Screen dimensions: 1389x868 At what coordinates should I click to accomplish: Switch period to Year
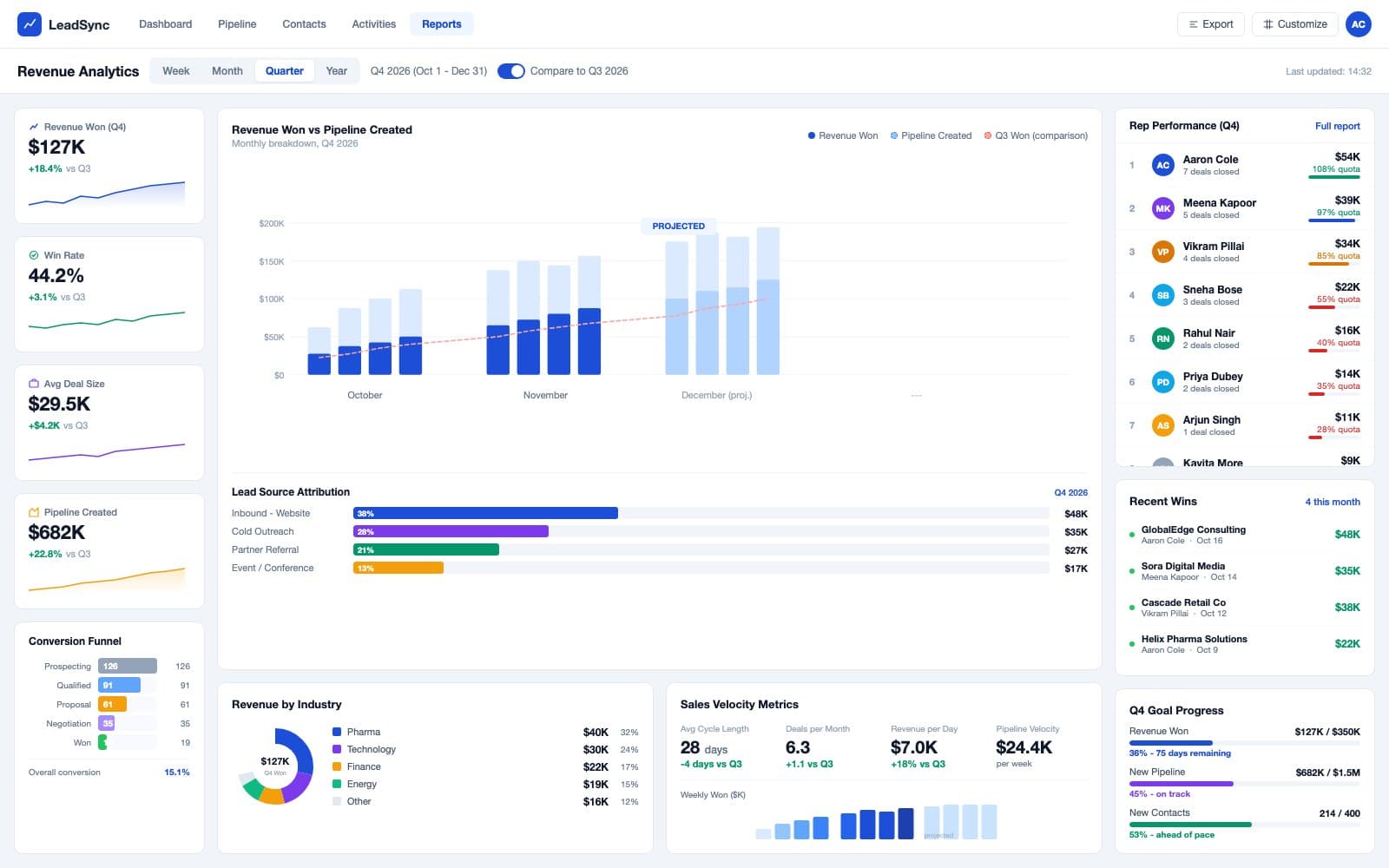click(x=337, y=71)
